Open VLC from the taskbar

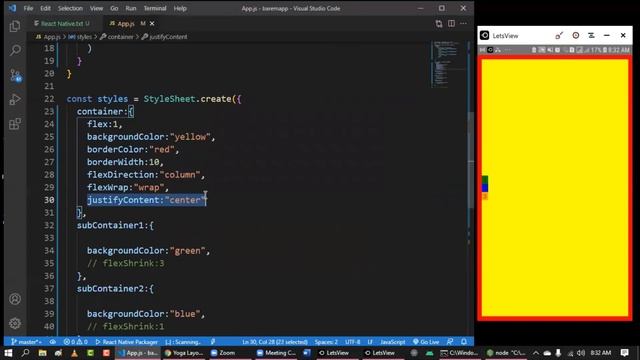point(74,353)
